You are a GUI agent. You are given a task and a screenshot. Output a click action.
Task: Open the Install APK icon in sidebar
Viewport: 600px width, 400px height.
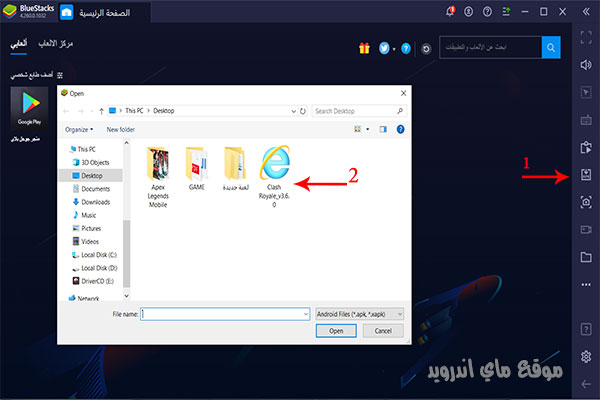tap(586, 175)
